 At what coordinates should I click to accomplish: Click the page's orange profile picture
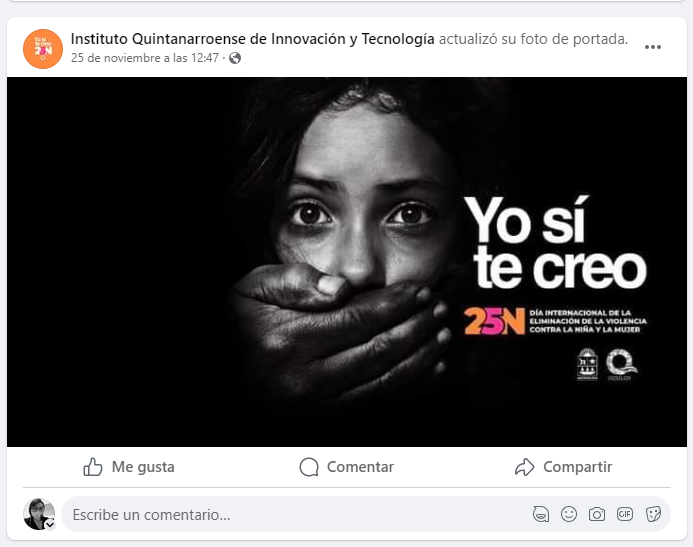click(x=43, y=49)
